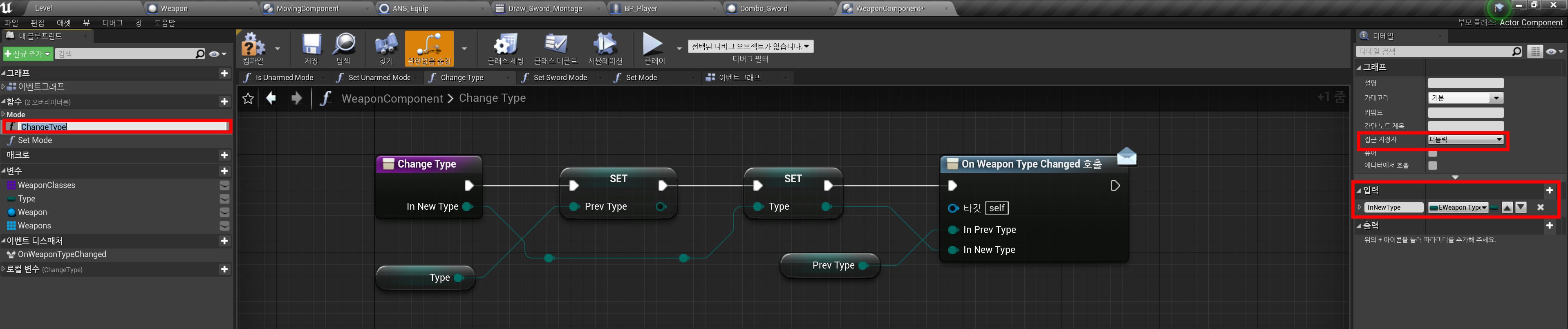
Task: Open view options eye in Details panel
Action: [1555, 51]
